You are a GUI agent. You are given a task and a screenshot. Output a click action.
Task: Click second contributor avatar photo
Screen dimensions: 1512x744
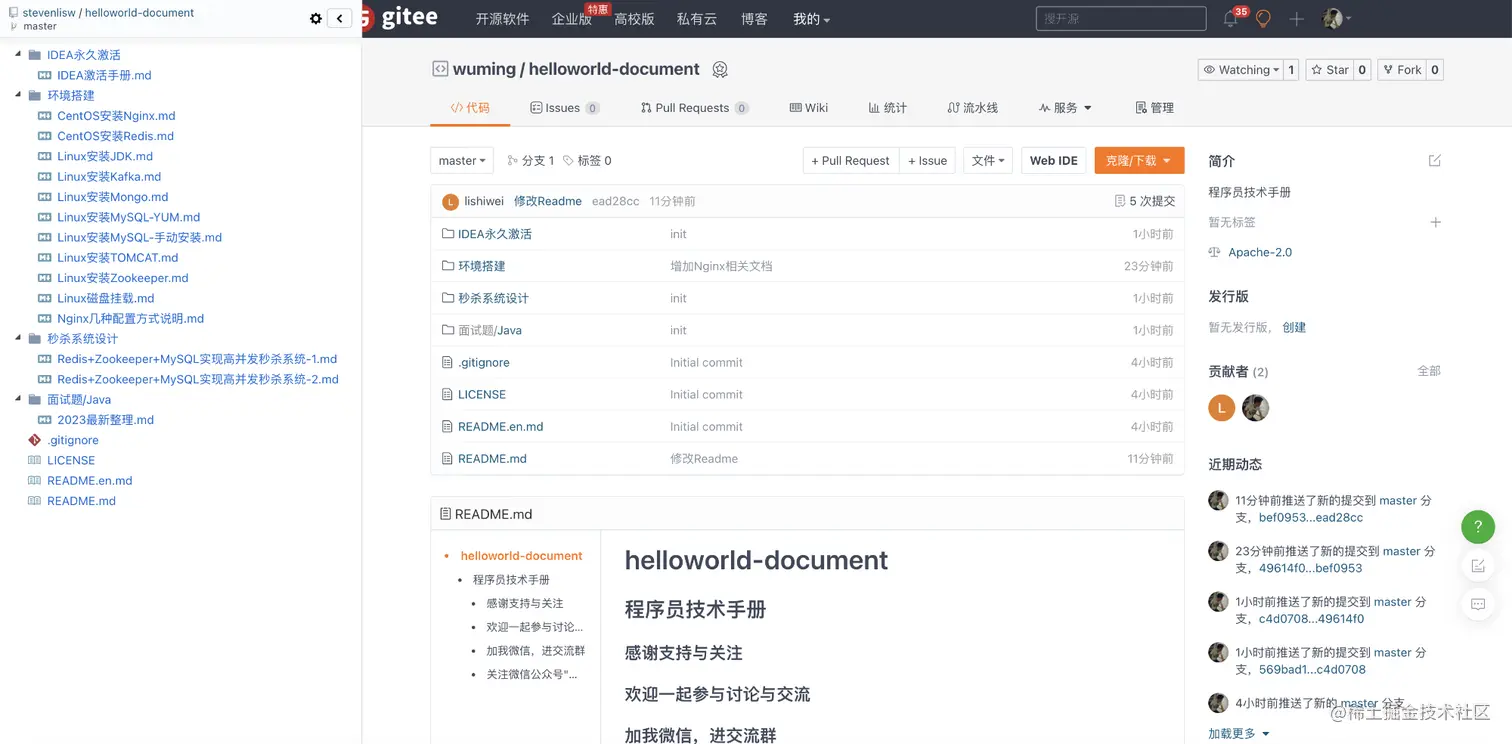(1255, 407)
